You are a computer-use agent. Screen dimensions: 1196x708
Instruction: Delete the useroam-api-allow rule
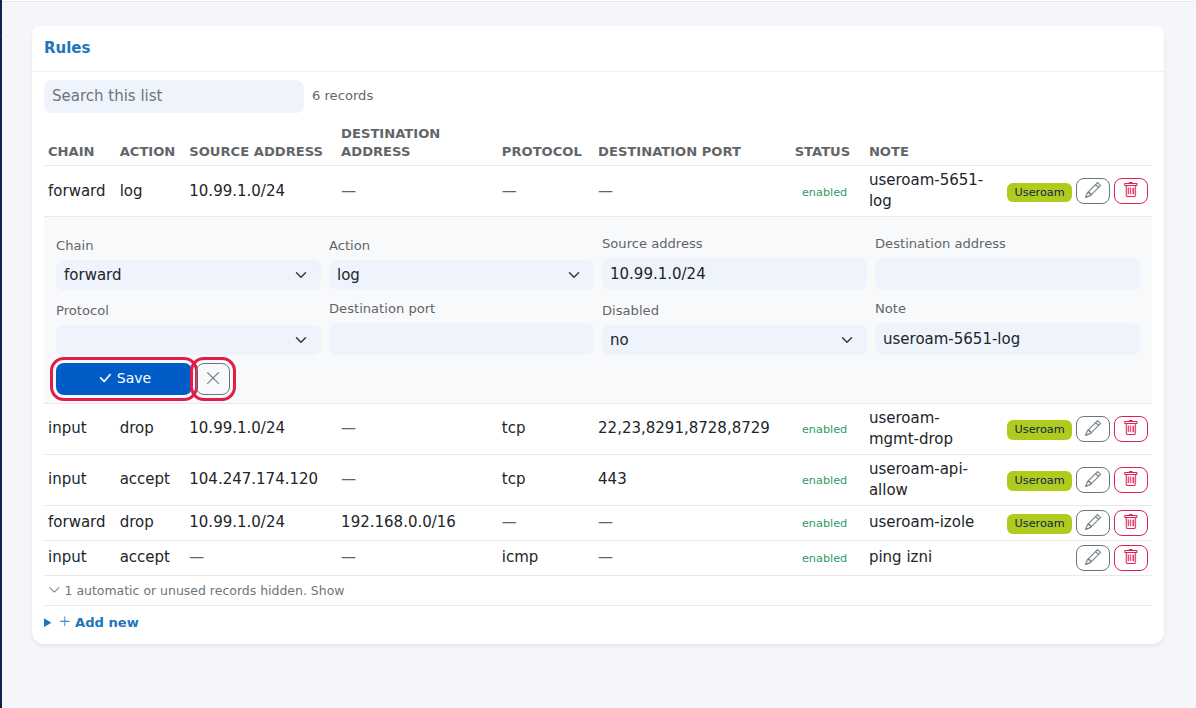pyautogui.click(x=1130, y=480)
